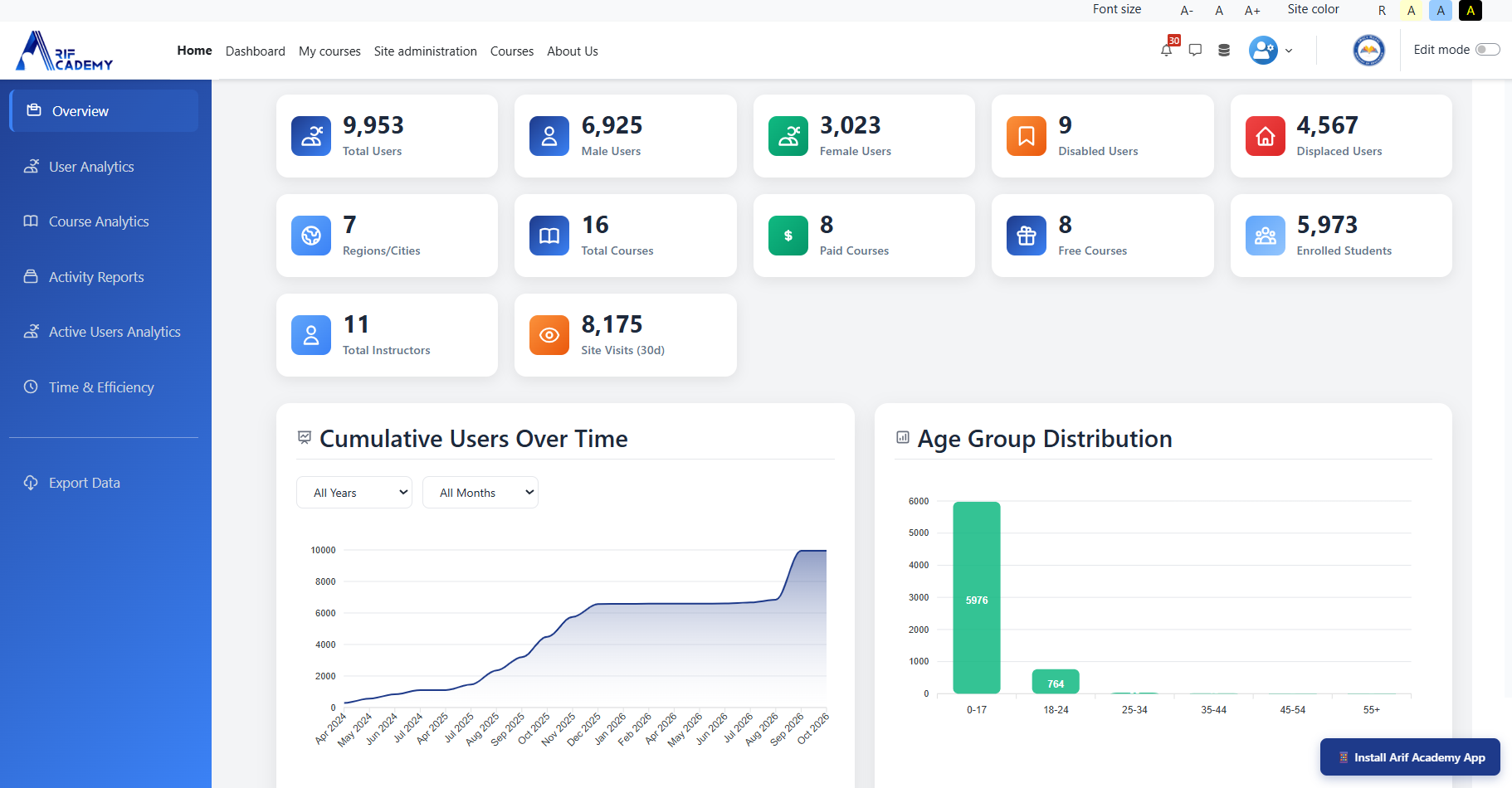1512x788 pixels.
Task: Select Overview in the sidebar
Action: (x=104, y=111)
